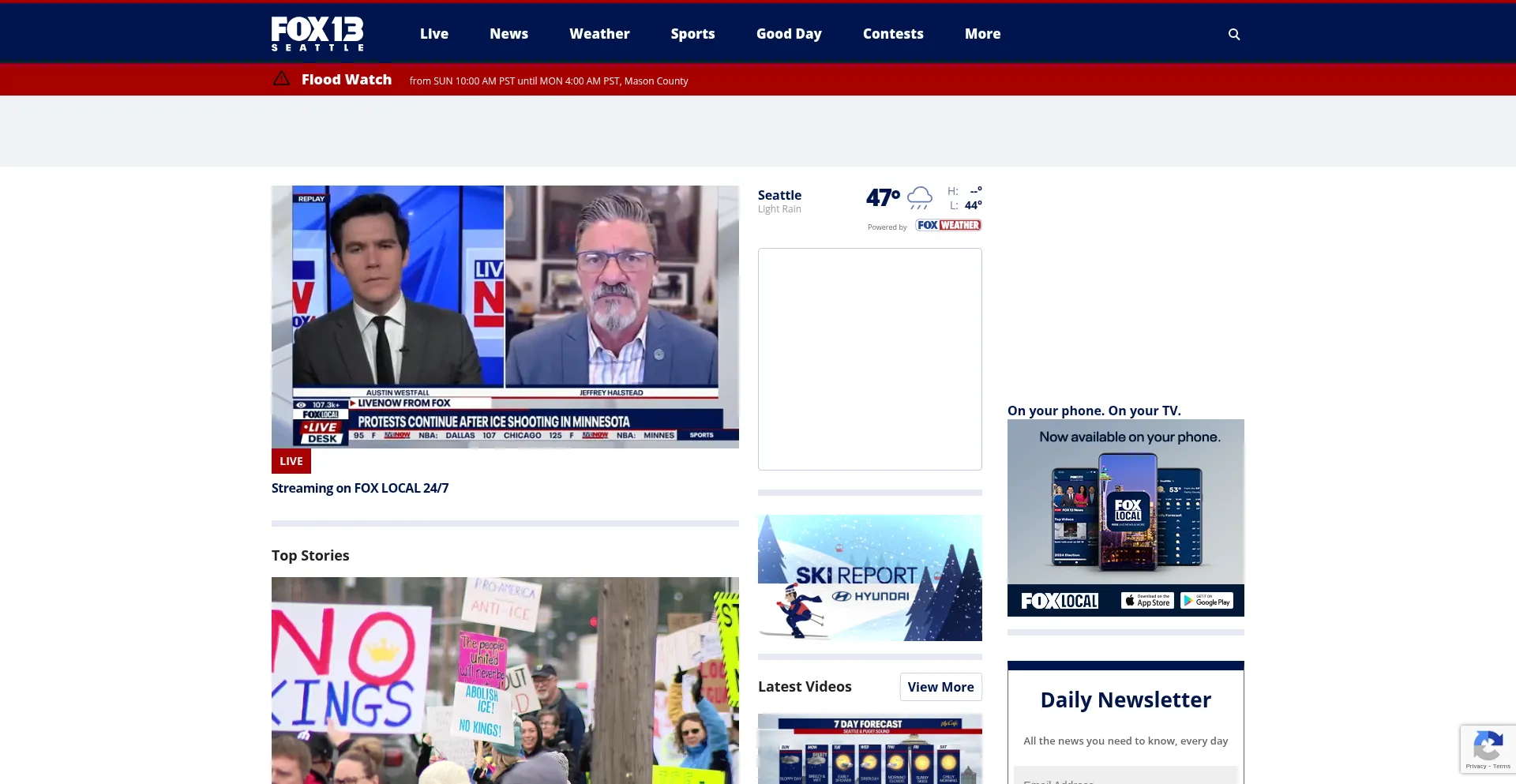Click the FOX LOCAL logo in the phone ad
1516x784 pixels.
(x=1059, y=600)
